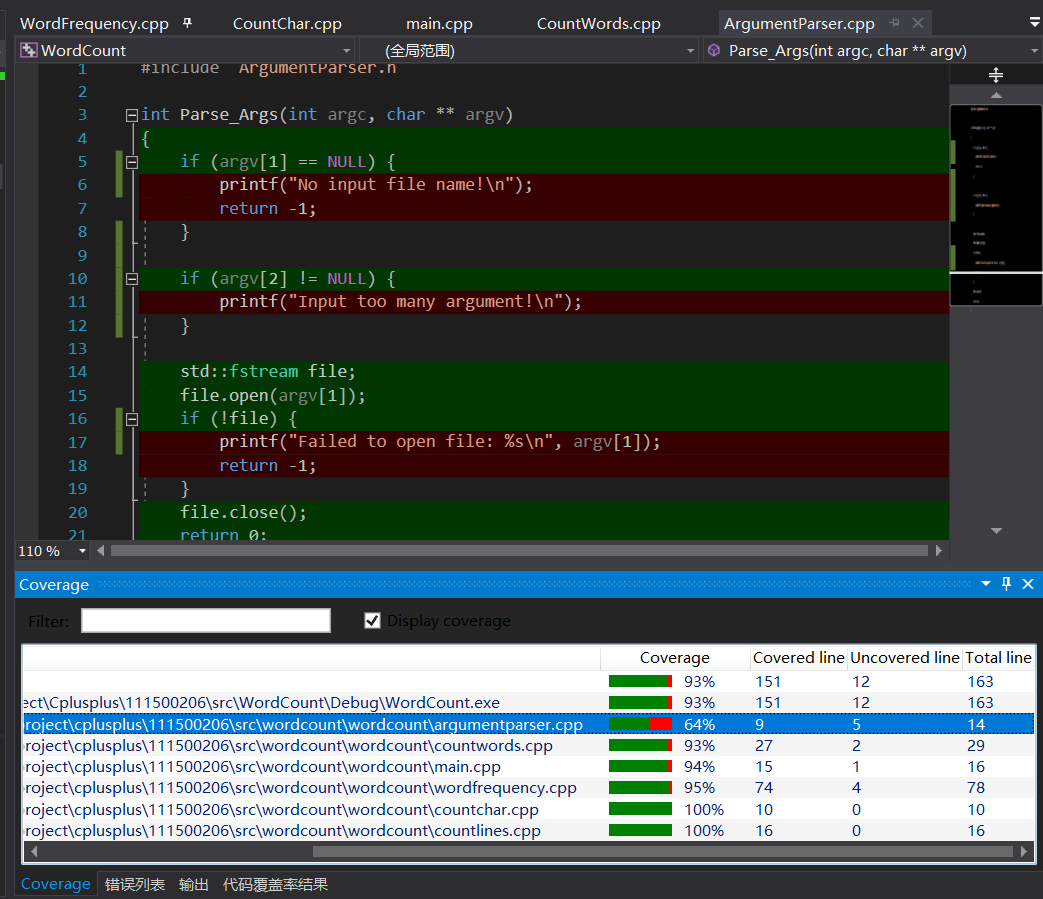The width and height of the screenshot is (1043, 899).
Task: Sort by the Coverage column header
Action: pos(674,658)
